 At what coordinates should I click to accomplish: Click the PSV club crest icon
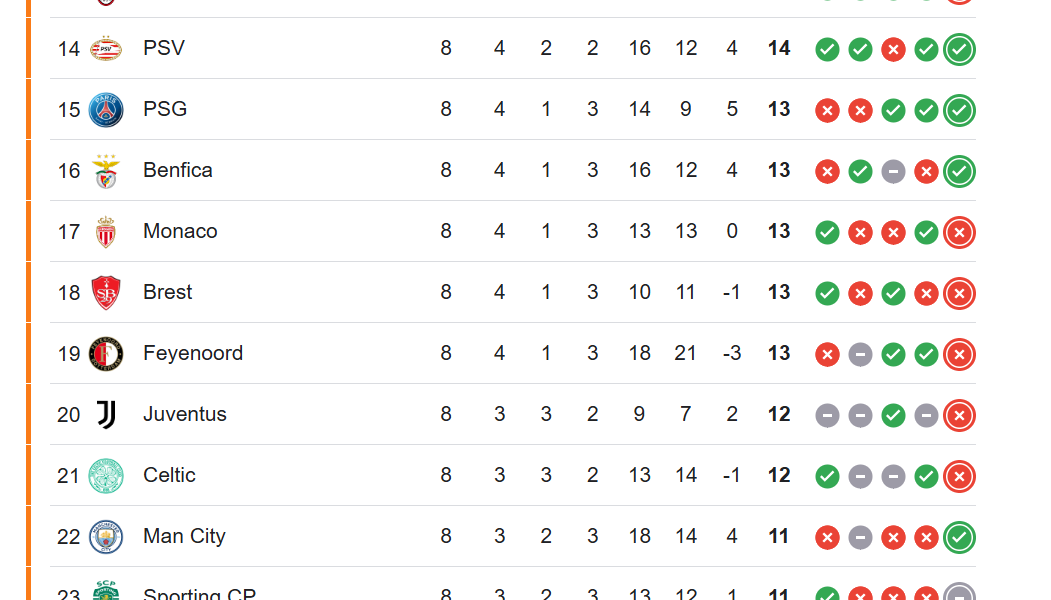[x=106, y=48]
